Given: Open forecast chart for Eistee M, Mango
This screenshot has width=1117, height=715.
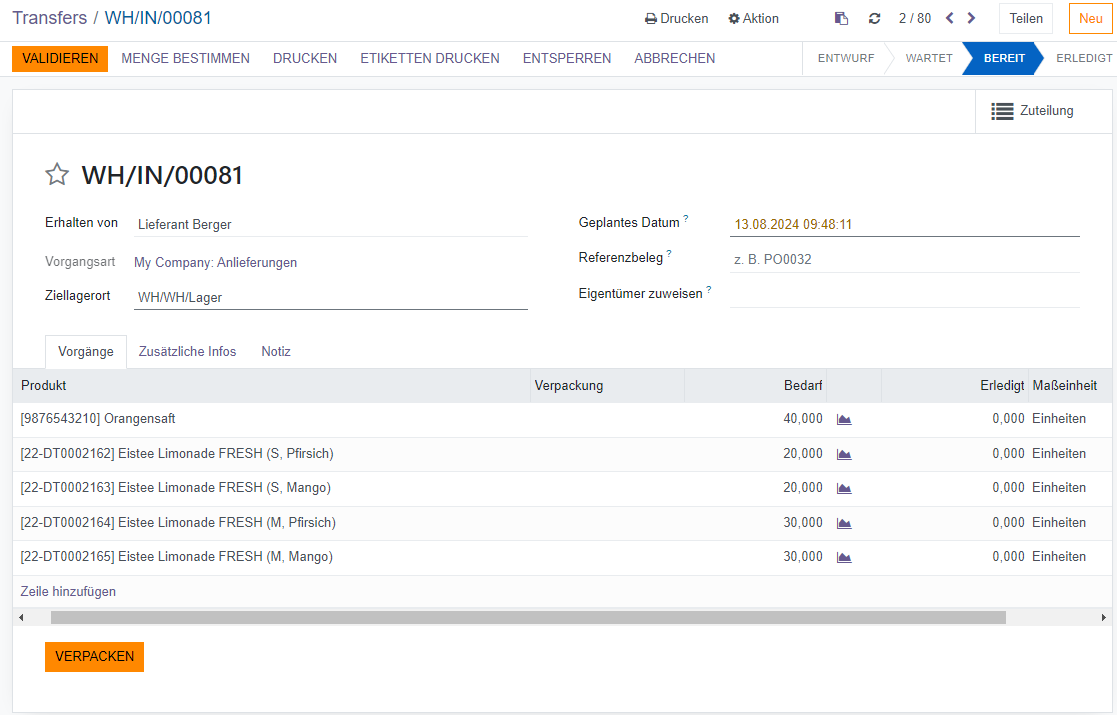Looking at the screenshot, I should (844, 557).
